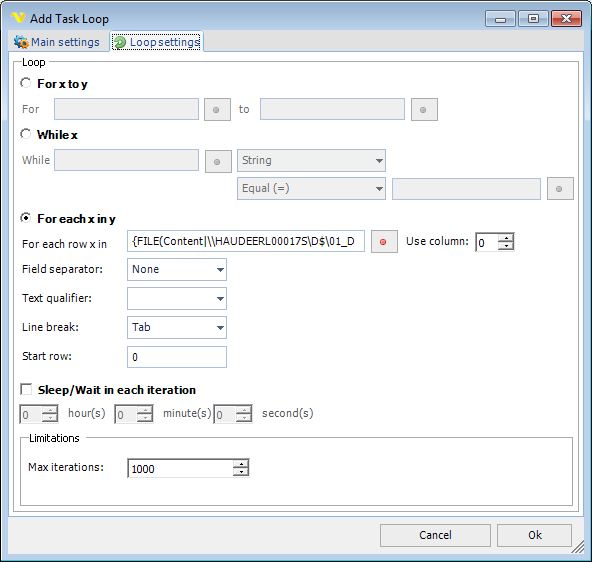Screen dimensions: 592x562
Task: Open the Line break dropdown showing Tab
Action: pyautogui.click(x=177, y=327)
